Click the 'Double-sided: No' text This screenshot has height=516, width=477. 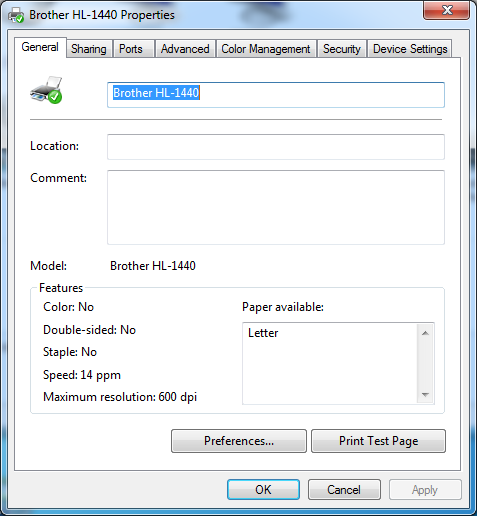[89, 330]
